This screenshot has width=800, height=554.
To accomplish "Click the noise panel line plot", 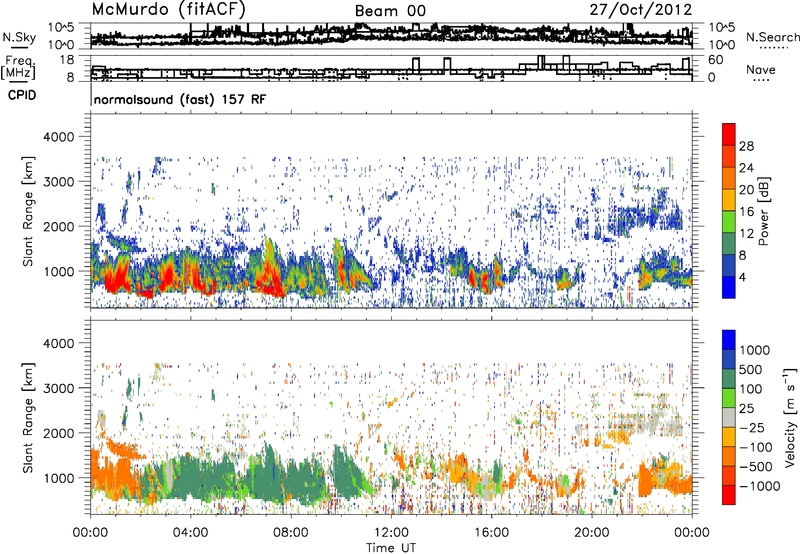I will (x=391, y=35).
